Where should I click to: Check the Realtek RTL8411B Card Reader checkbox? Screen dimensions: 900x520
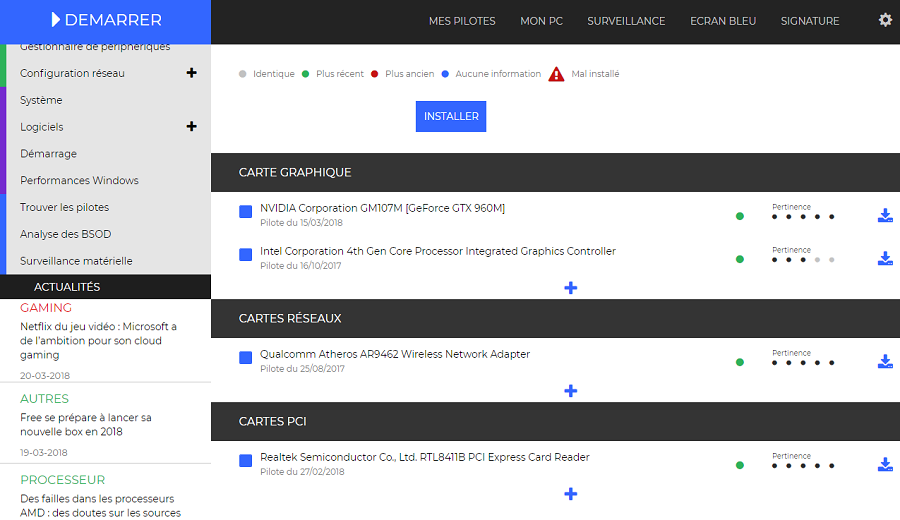coord(246,461)
